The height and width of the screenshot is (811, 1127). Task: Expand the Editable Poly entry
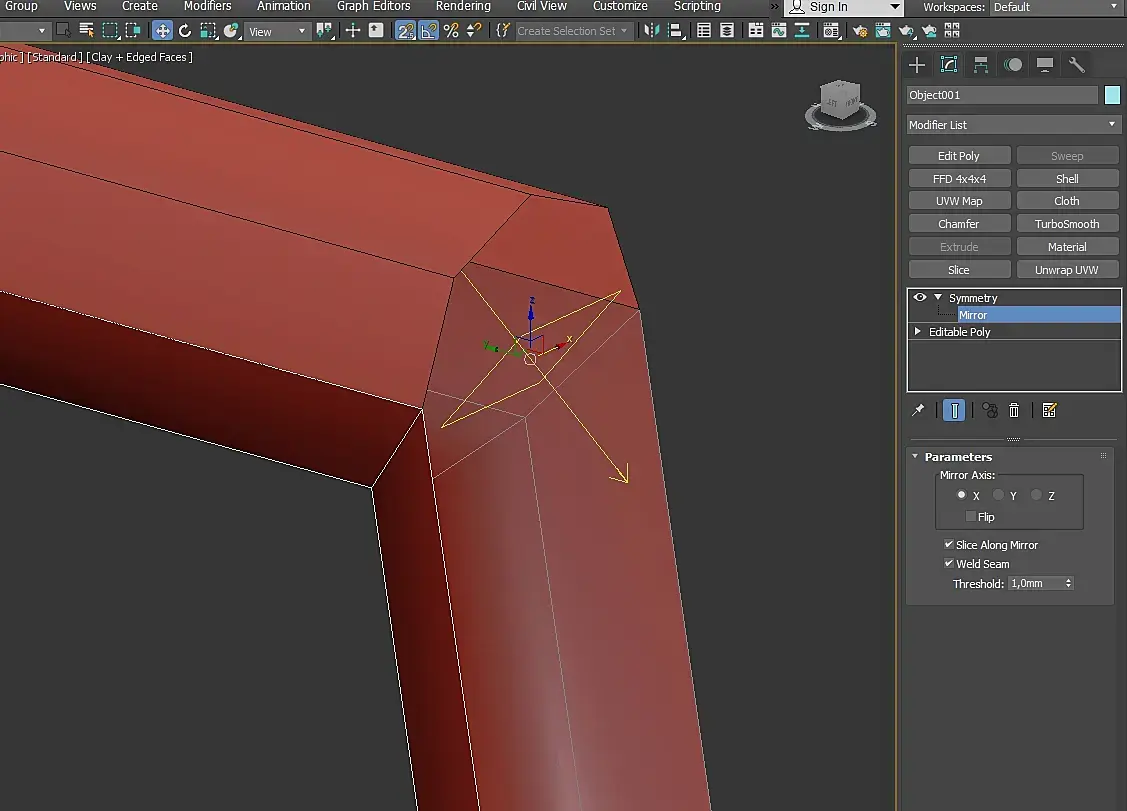(x=918, y=331)
